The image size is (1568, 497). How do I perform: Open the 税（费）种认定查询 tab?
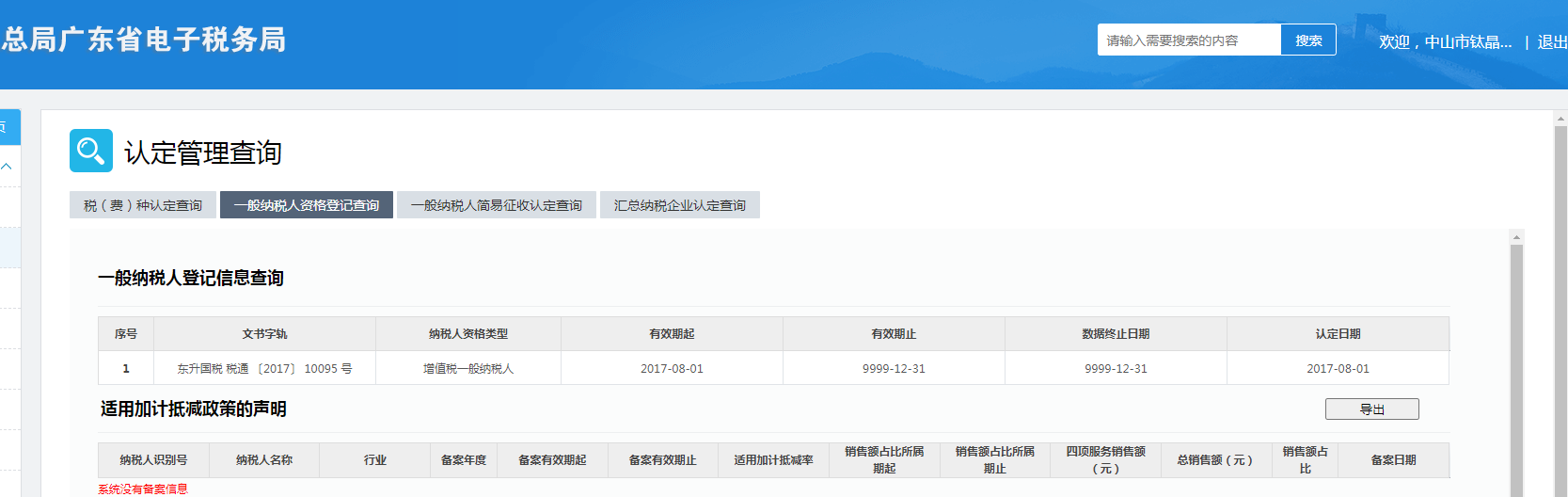point(143,205)
